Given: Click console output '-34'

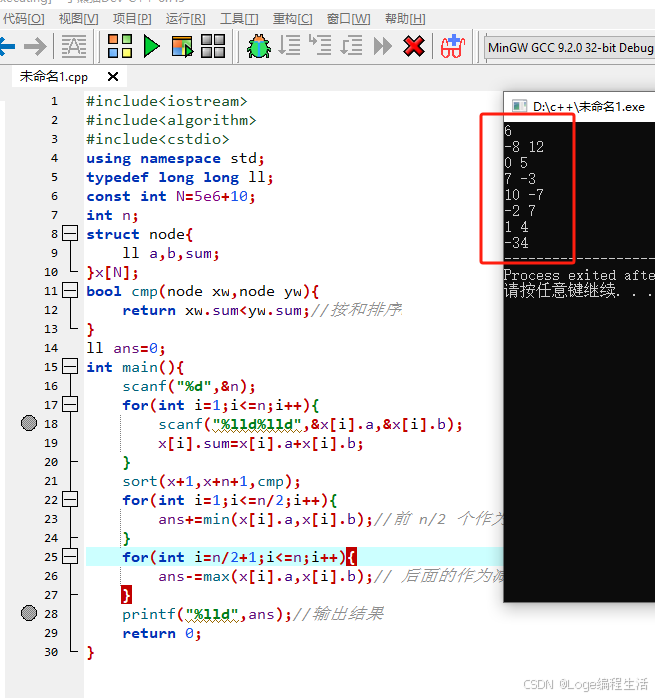Looking at the screenshot, I should click(517, 243).
